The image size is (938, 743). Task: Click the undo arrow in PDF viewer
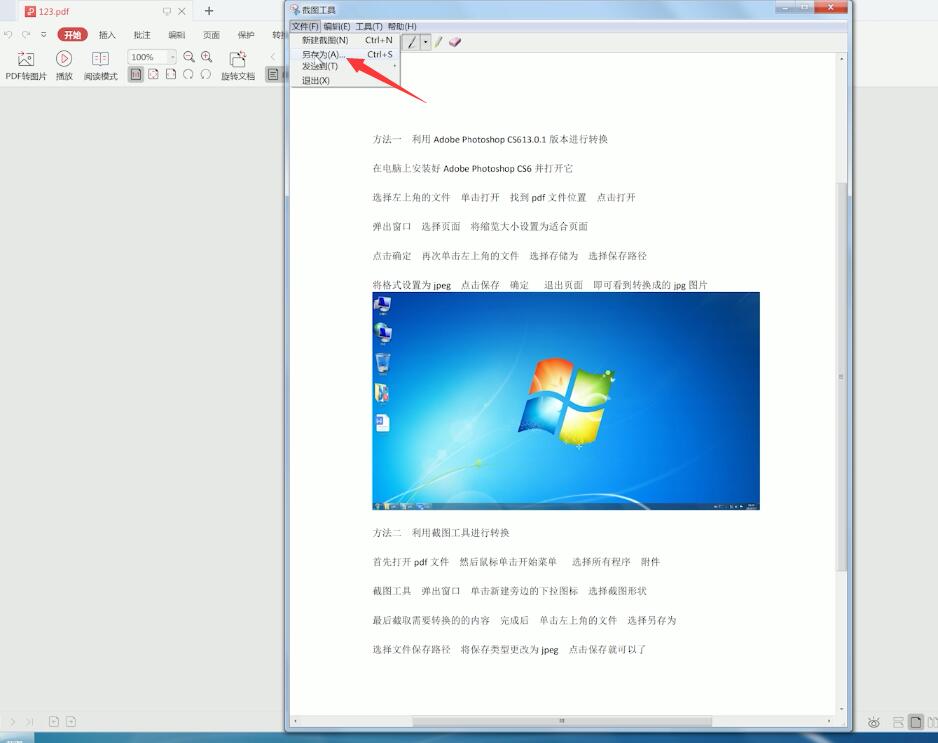point(8,35)
